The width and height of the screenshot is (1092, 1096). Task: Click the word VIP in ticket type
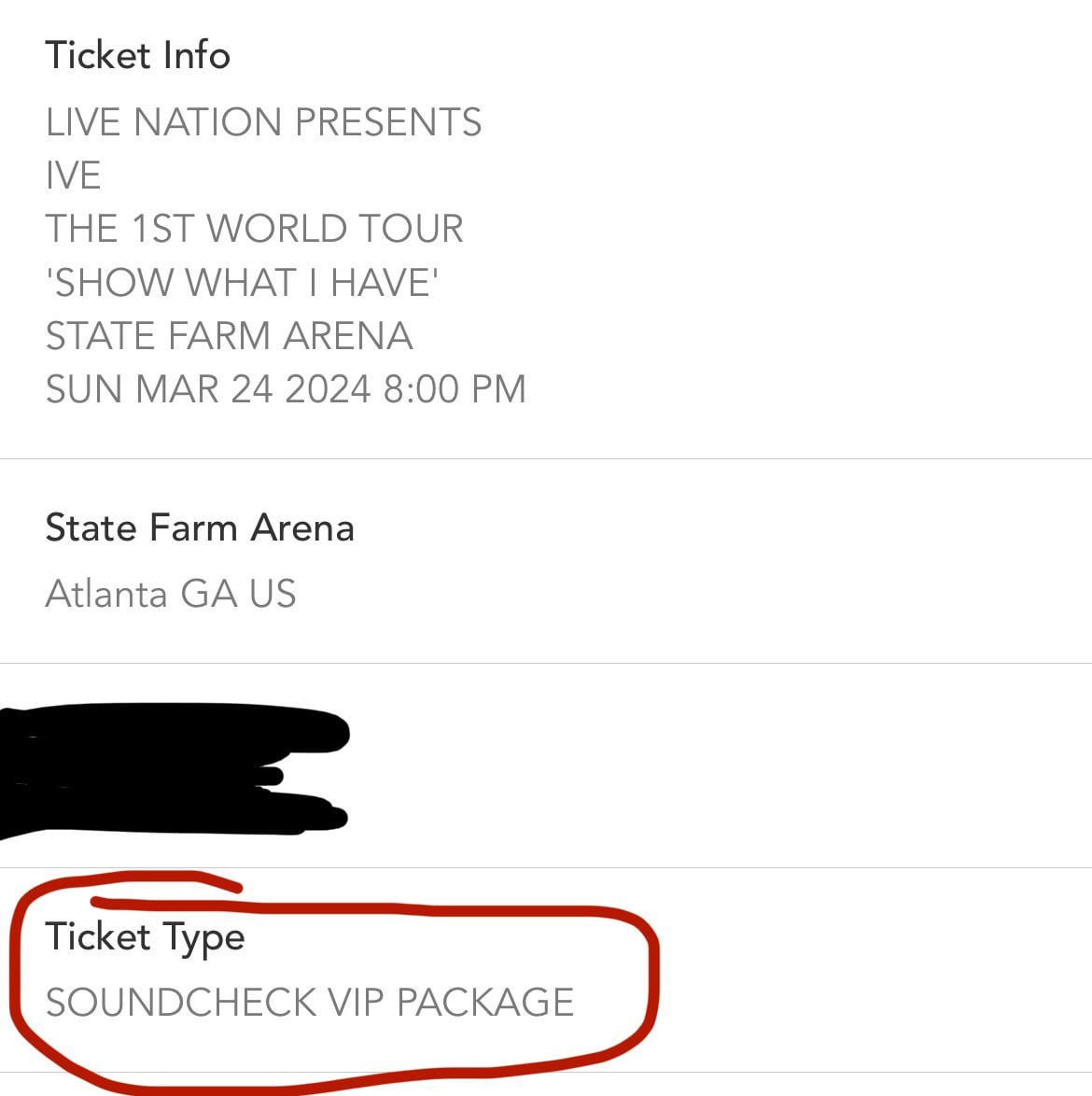click(x=356, y=1003)
